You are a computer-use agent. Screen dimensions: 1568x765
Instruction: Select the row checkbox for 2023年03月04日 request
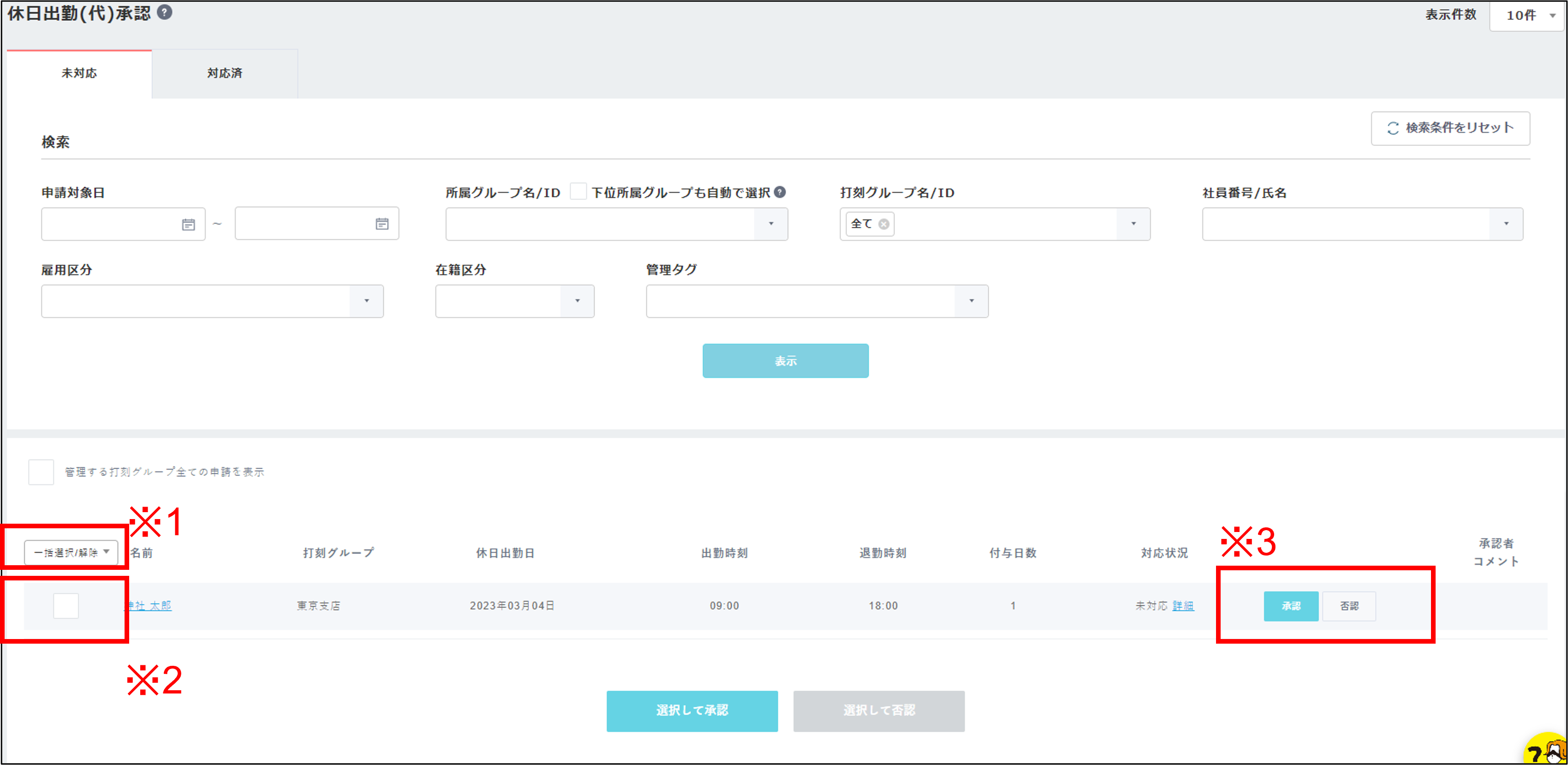coord(66,605)
